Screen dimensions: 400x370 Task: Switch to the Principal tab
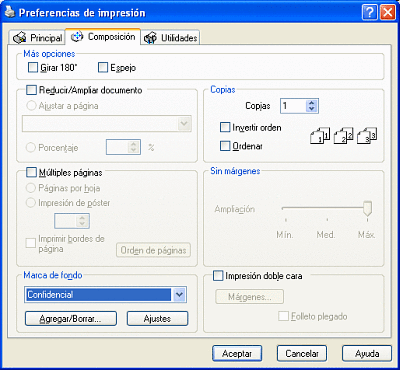click(37, 38)
